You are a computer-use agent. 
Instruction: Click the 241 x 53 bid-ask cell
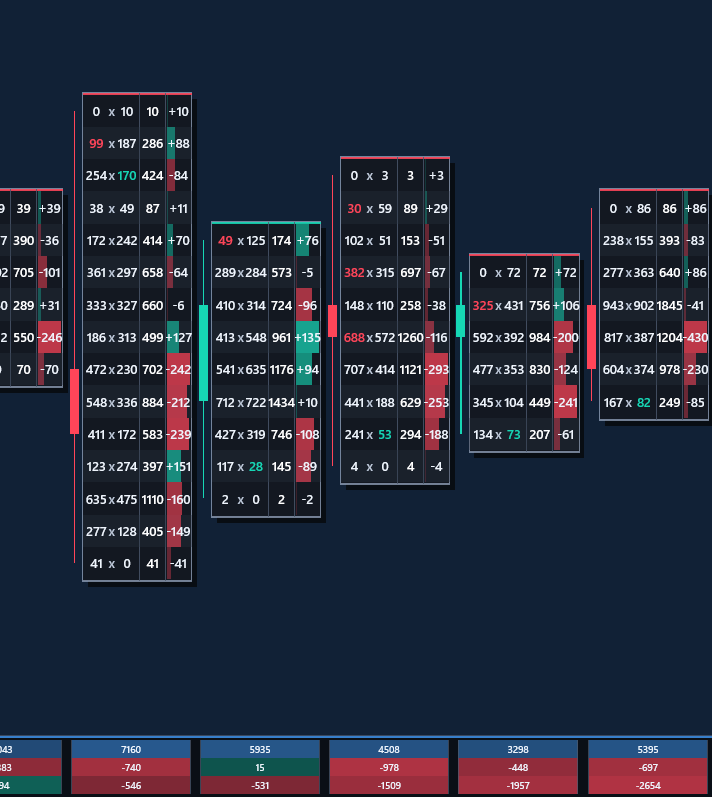369,435
